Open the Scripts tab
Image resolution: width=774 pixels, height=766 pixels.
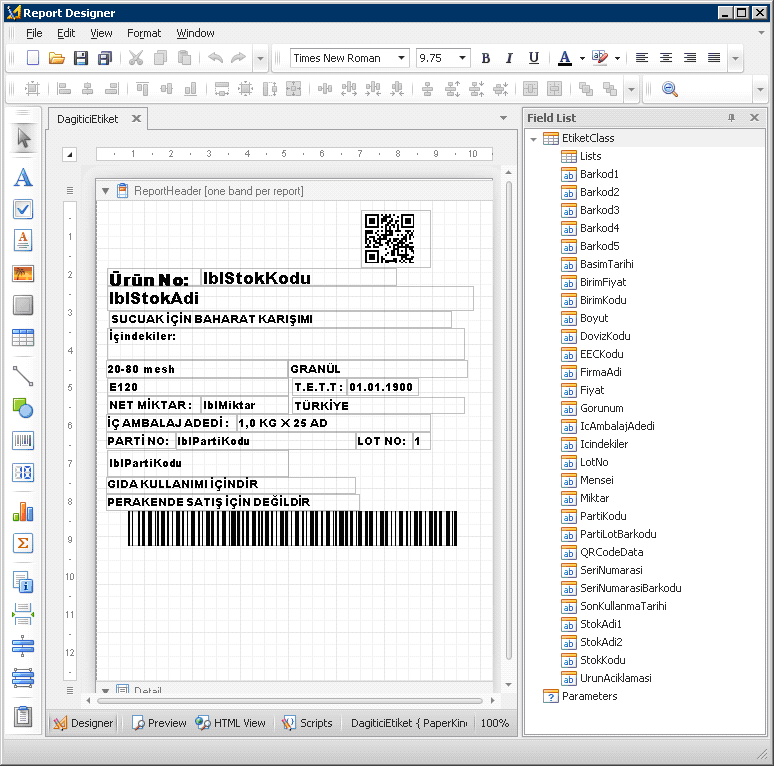click(308, 723)
